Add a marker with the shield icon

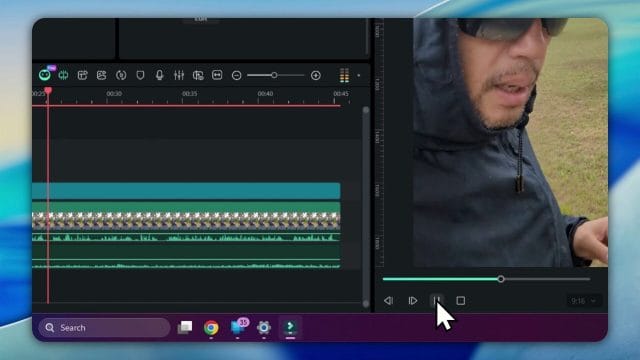[x=140, y=75]
